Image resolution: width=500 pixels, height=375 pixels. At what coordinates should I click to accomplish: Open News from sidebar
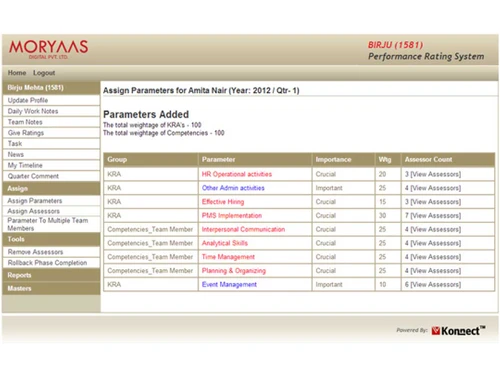[51, 155]
